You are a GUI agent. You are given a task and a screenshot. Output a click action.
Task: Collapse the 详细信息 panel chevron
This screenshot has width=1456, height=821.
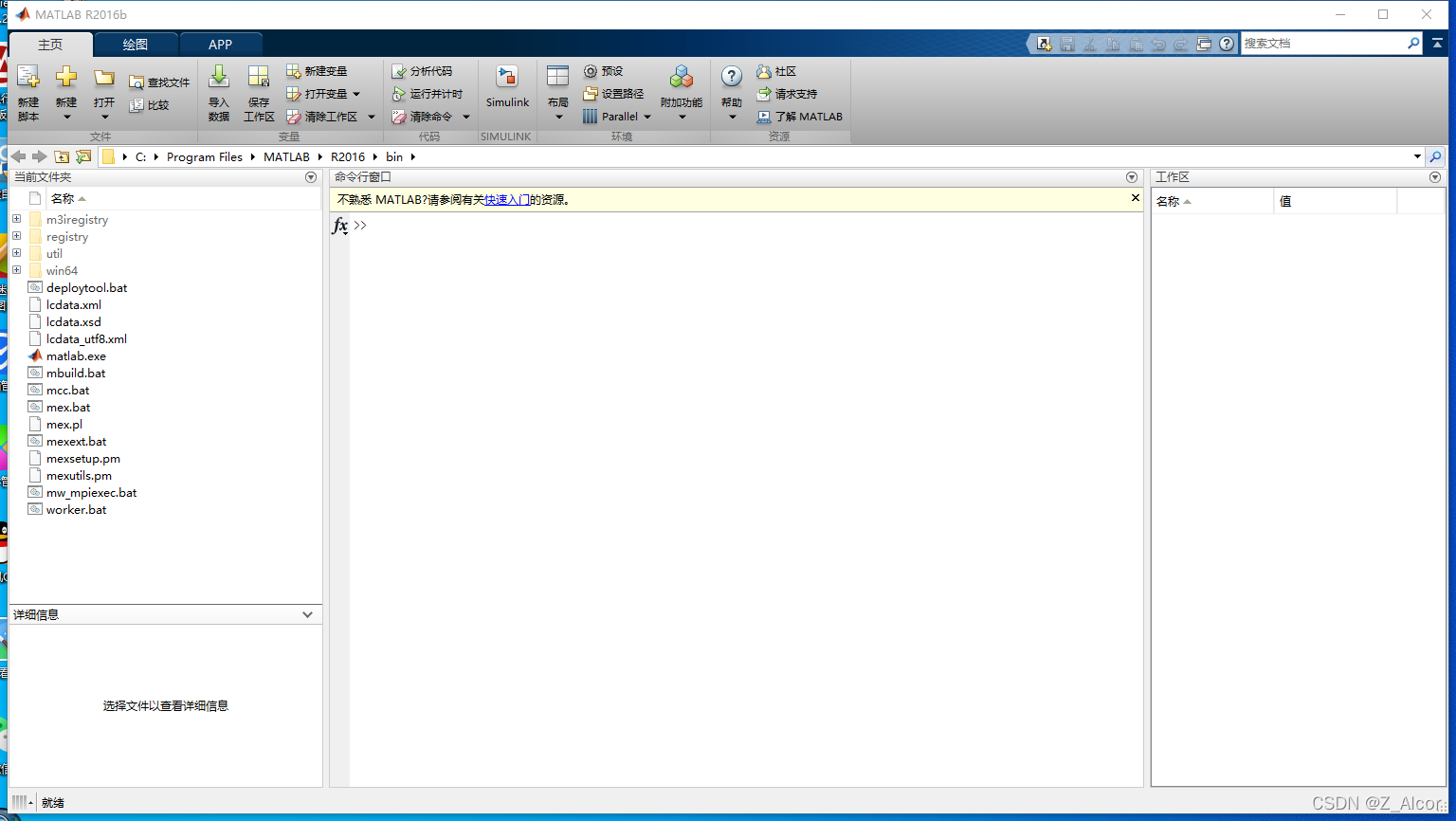click(x=307, y=614)
